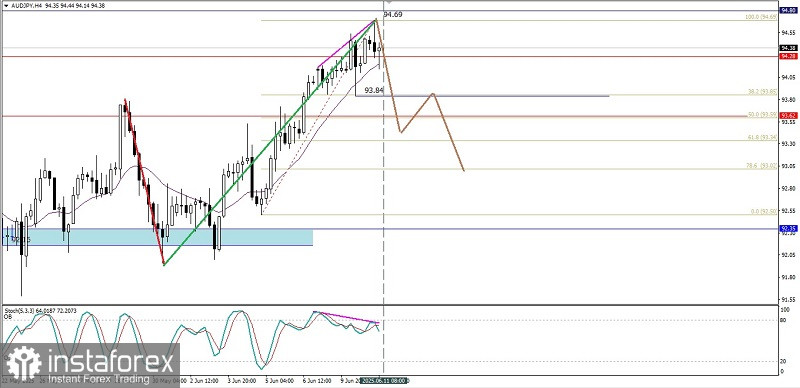Select the 100.0 (94.69) Fibonacci level label
Viewport: 800px width, 388px height.
(x=761, y=17)
